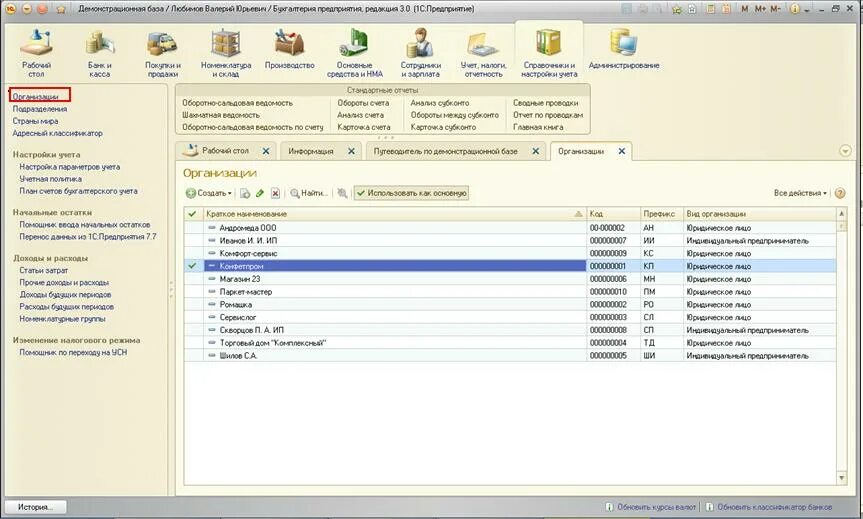Click the row icon next to Ромашка
The width and height of the screenshot is (863, 519).
point(211,304)
